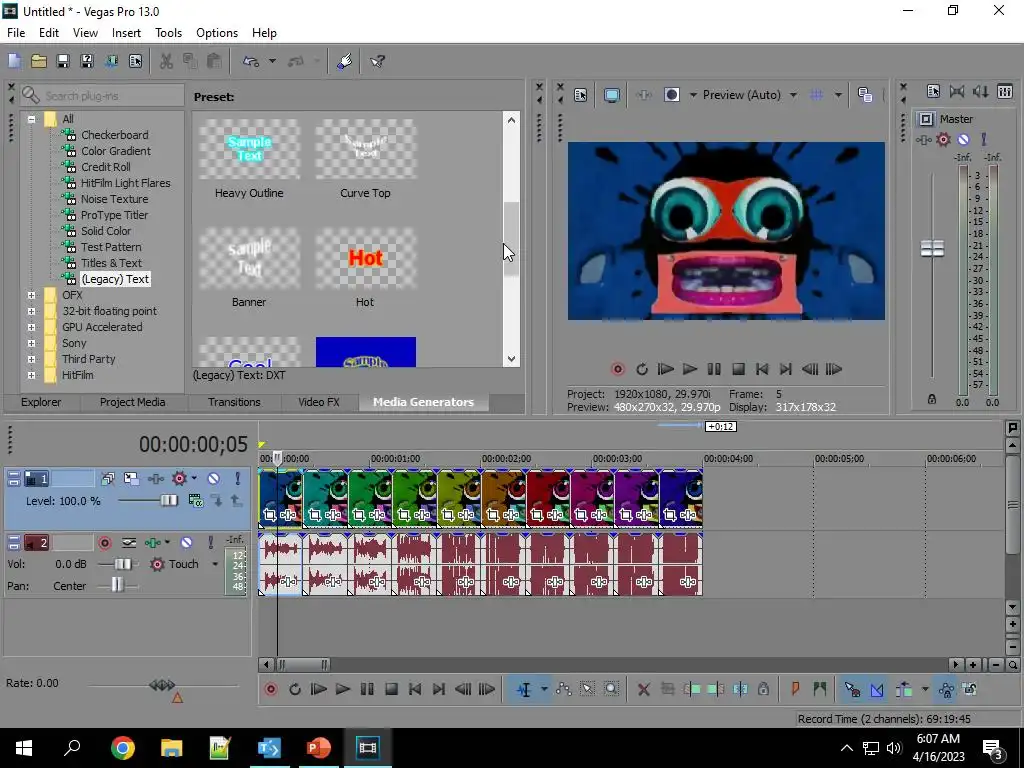Mute audio track 2
This screenshot has width=1024, height=768.
pos(187,543)
